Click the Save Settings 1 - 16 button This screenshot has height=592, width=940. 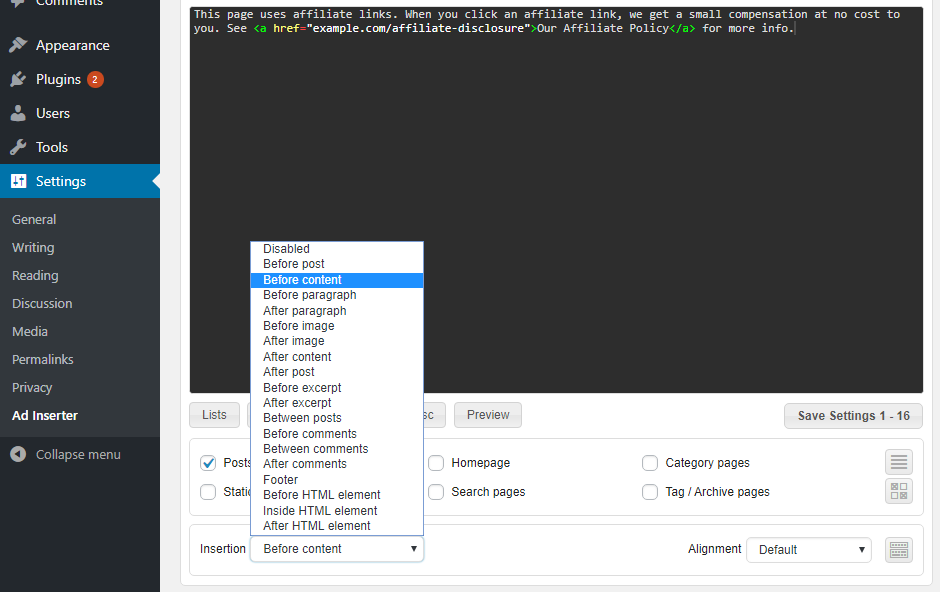[853, 416]
